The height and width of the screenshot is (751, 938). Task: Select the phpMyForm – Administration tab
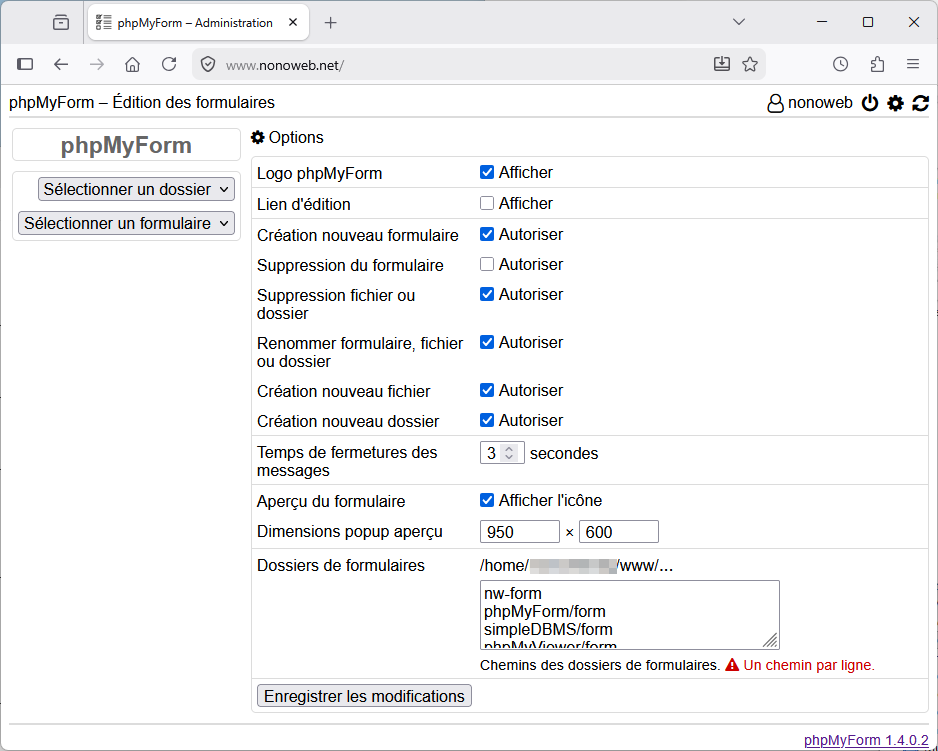198,23
